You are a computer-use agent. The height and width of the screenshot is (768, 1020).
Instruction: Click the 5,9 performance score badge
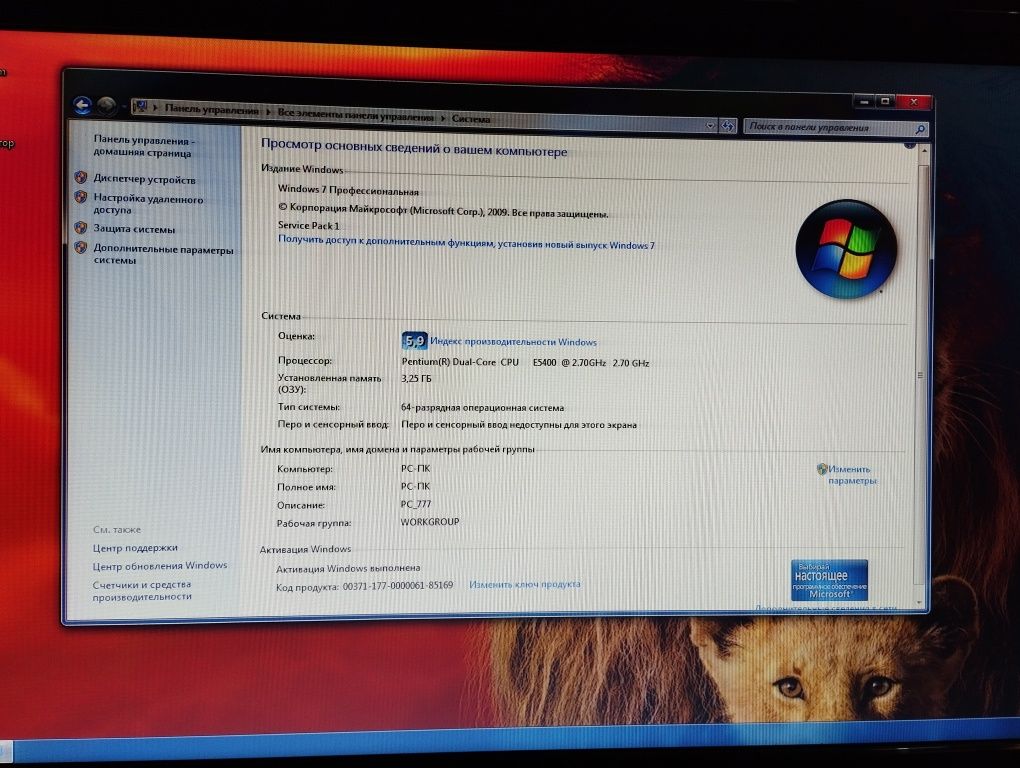coord(414,340)
